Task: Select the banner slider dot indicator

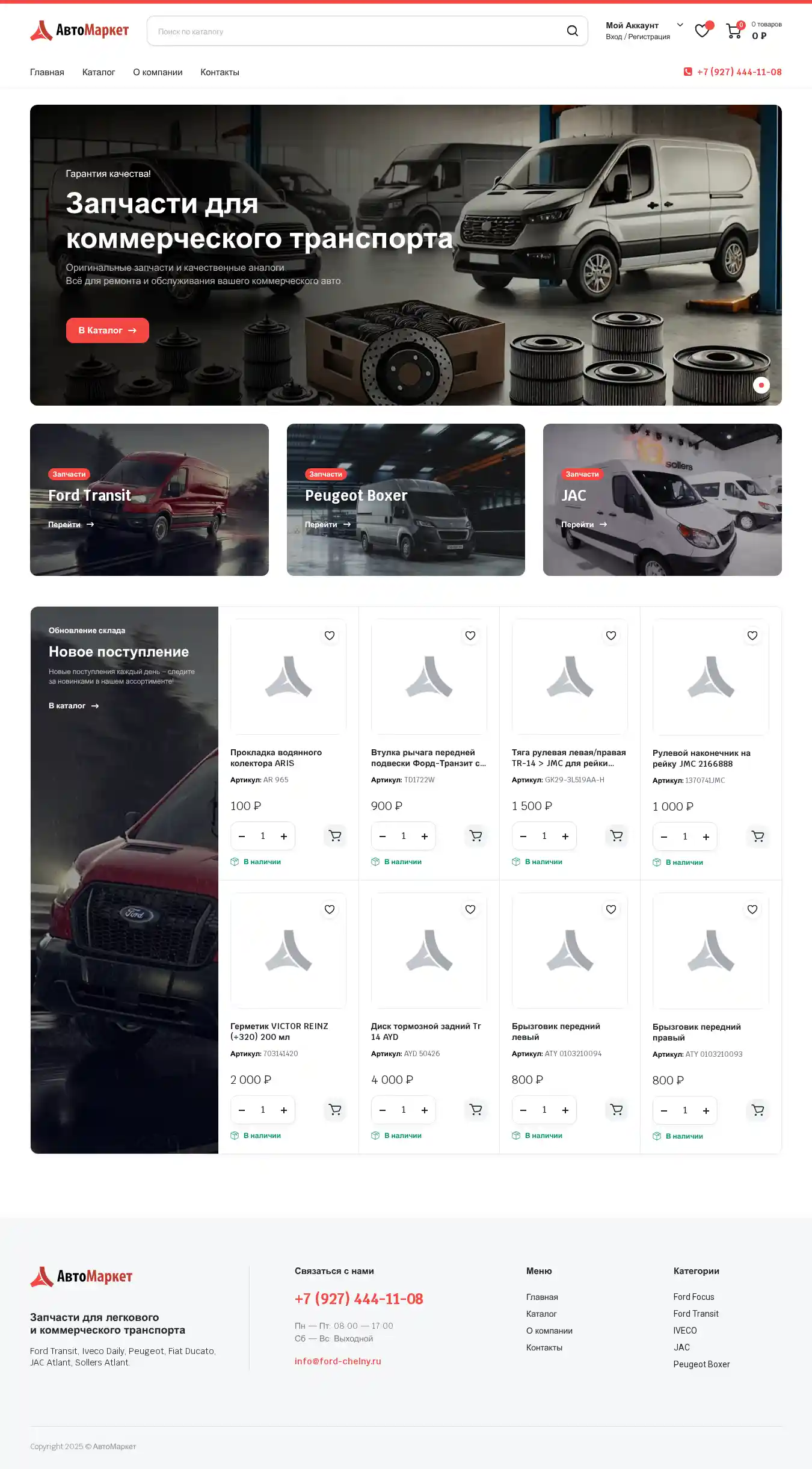Action: (761, 385)
